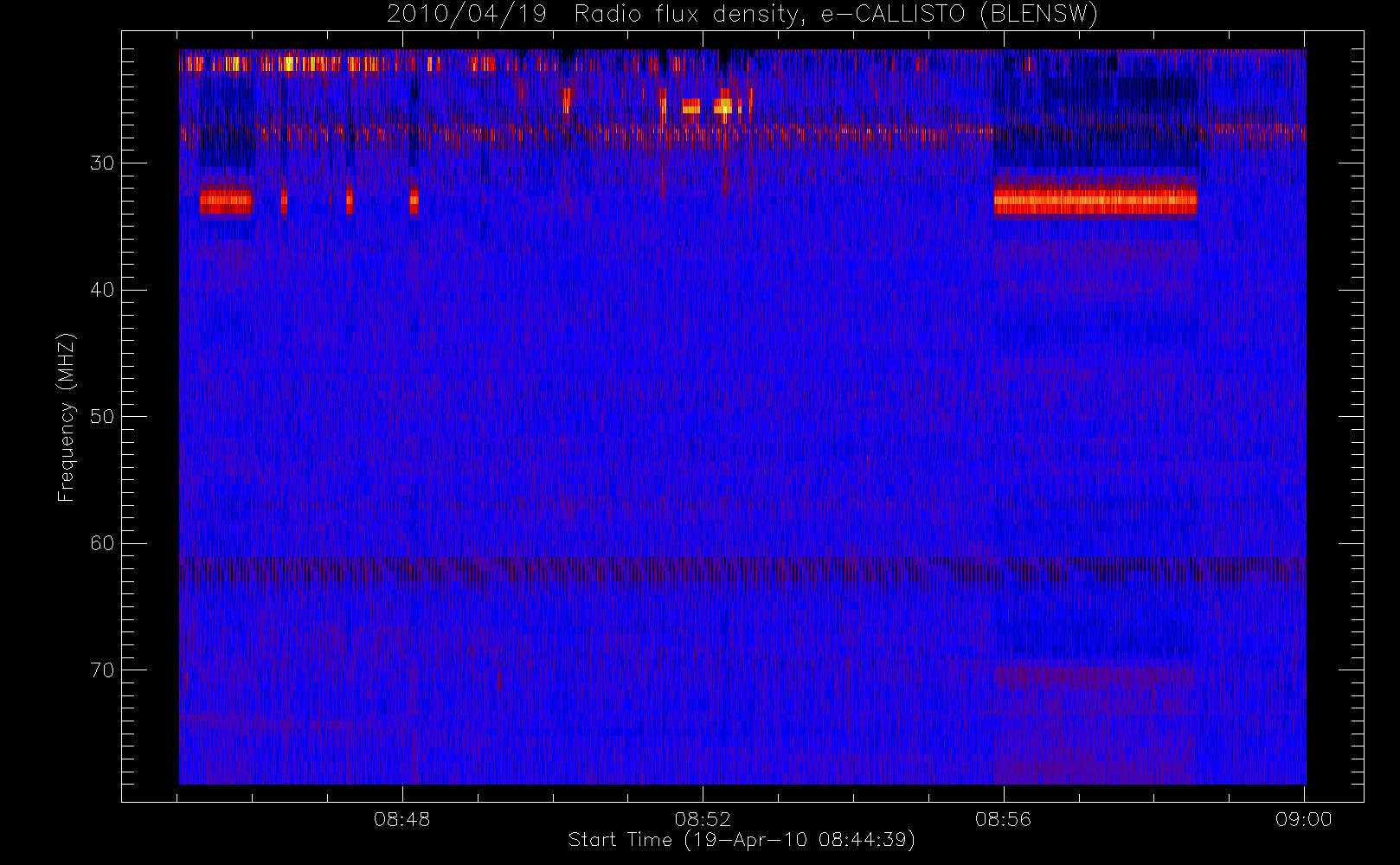Click the 50 frequency tick label
Image resolution: width=1400 pixels, height=865 pixels.
(x=102, y=417)
